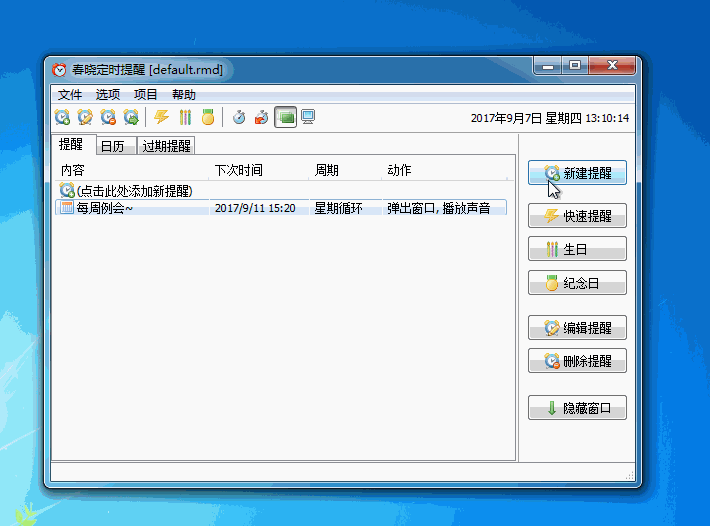Screen dimensions: 710x526
Task: Sort by the 周期 column header
Action: (345, 170)
